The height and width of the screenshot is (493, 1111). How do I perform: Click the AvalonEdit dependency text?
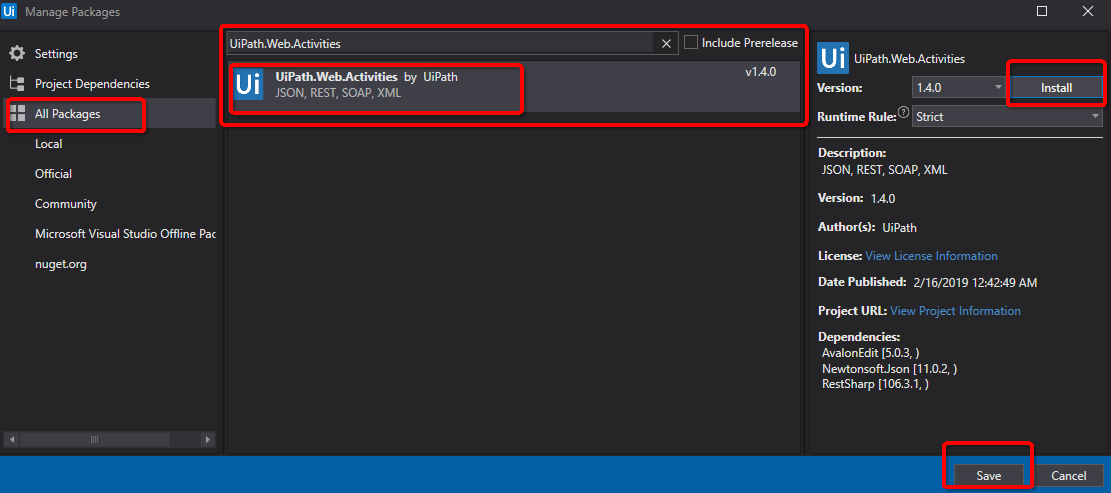pyautogui.click(x=871, y=353)
